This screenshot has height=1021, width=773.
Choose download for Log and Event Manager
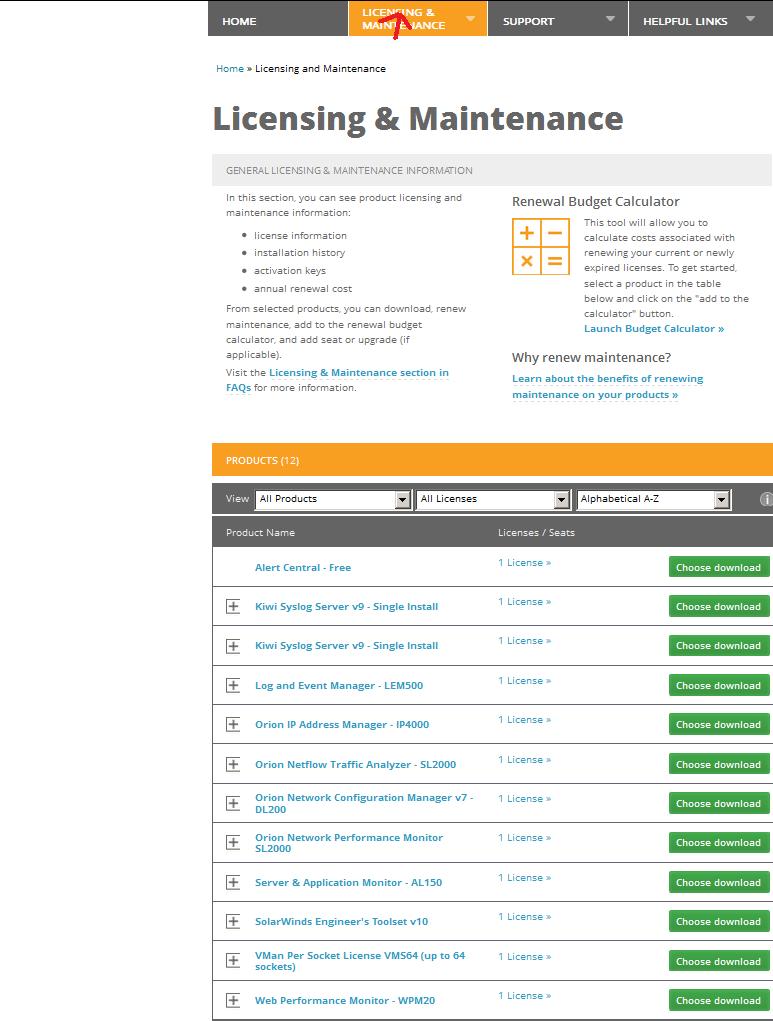click(x=719, y=685)
